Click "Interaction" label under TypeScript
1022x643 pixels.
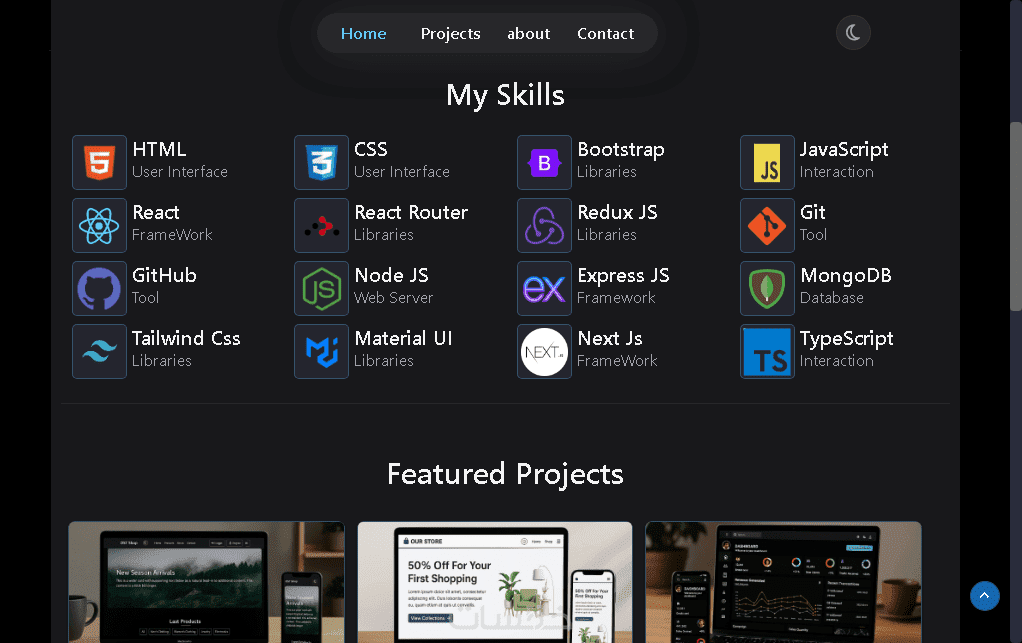[x=837, y=361]
